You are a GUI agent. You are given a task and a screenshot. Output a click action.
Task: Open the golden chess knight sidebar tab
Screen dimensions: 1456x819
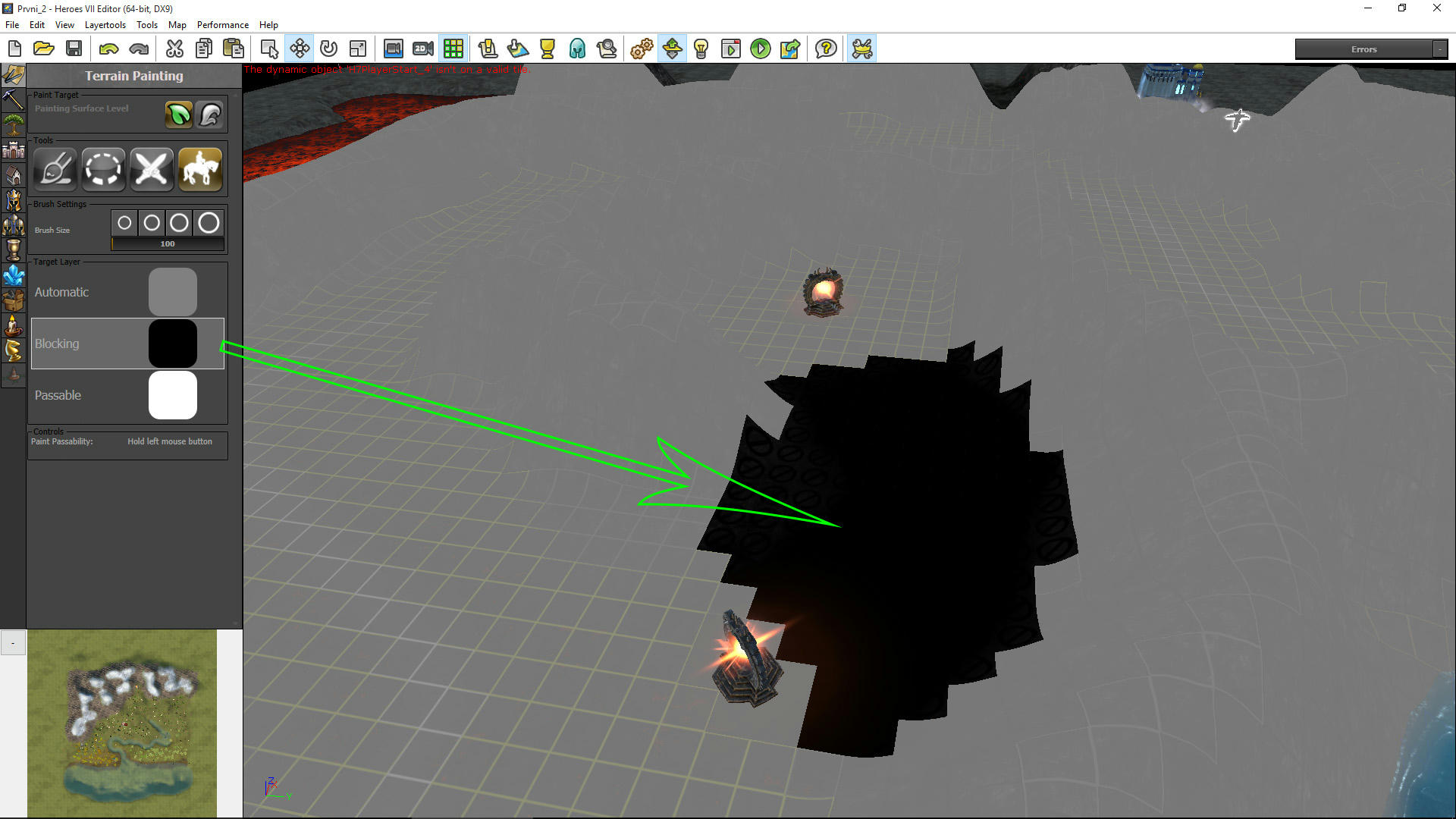[13, 350]
